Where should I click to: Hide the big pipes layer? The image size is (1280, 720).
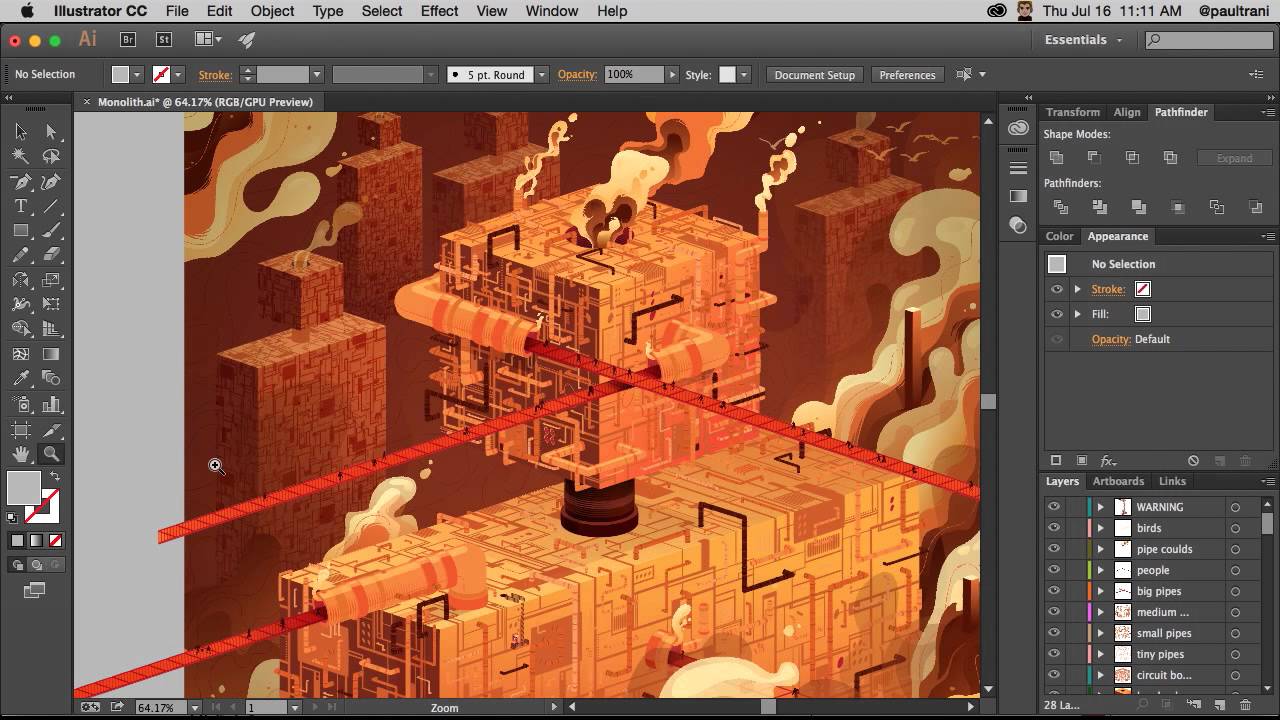1053,591
